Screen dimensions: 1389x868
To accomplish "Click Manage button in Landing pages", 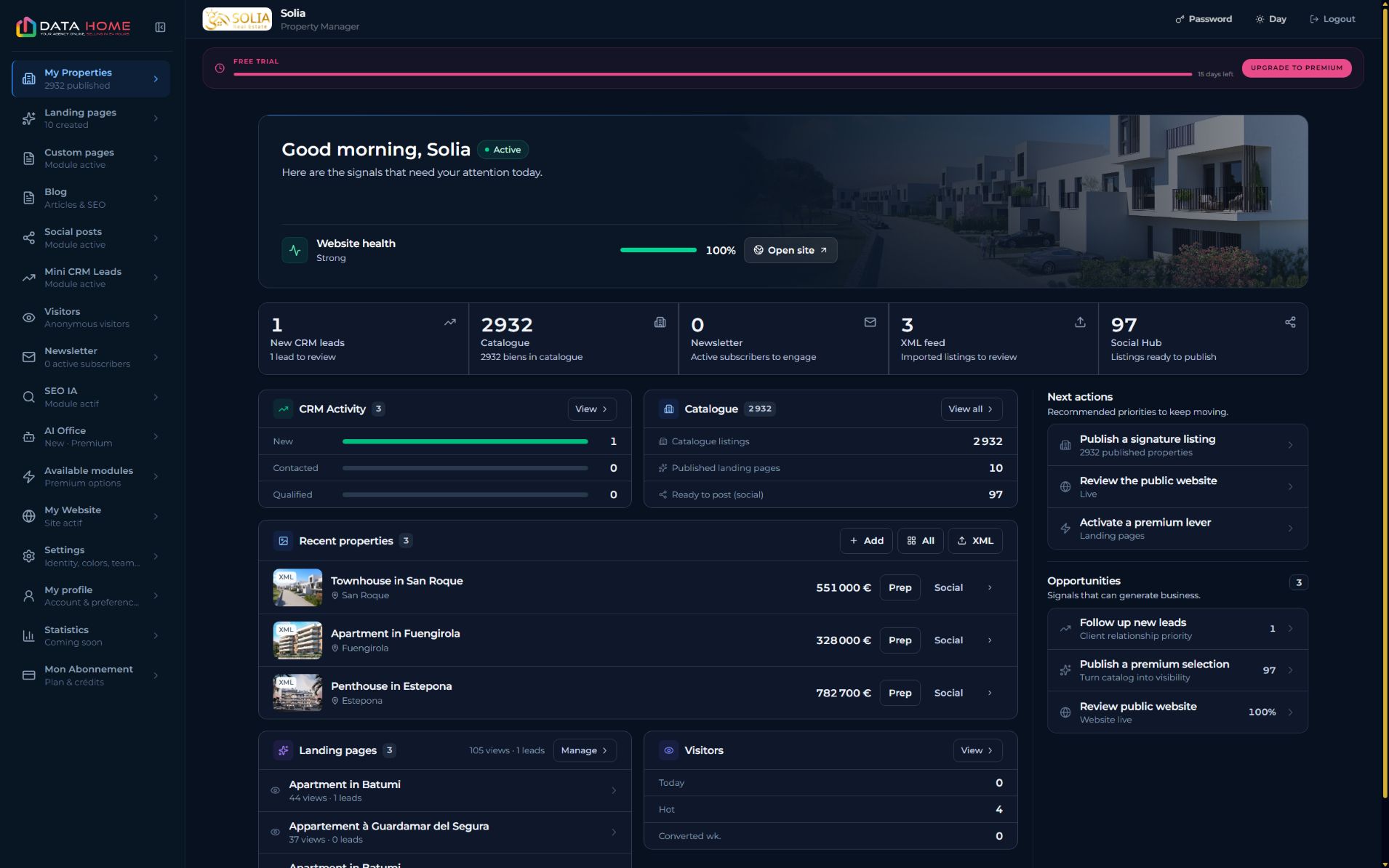I will click(585, 750).
